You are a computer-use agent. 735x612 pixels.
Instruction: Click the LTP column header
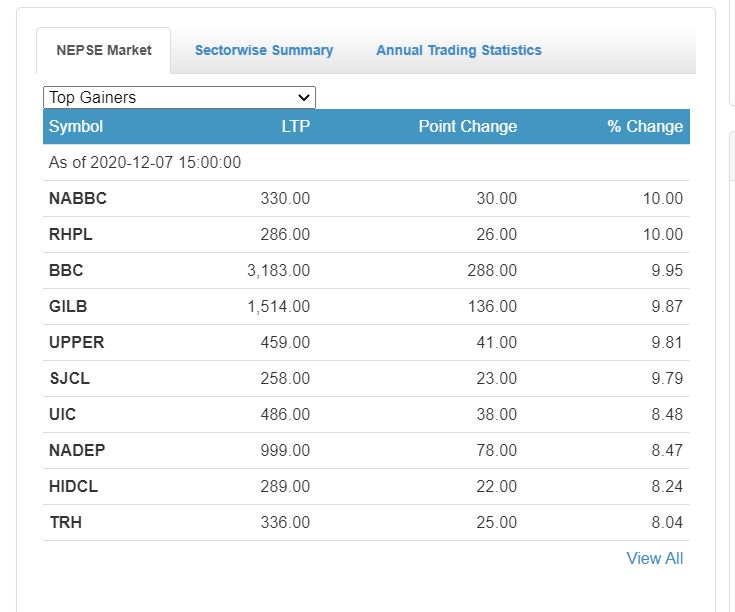(295, 126)
